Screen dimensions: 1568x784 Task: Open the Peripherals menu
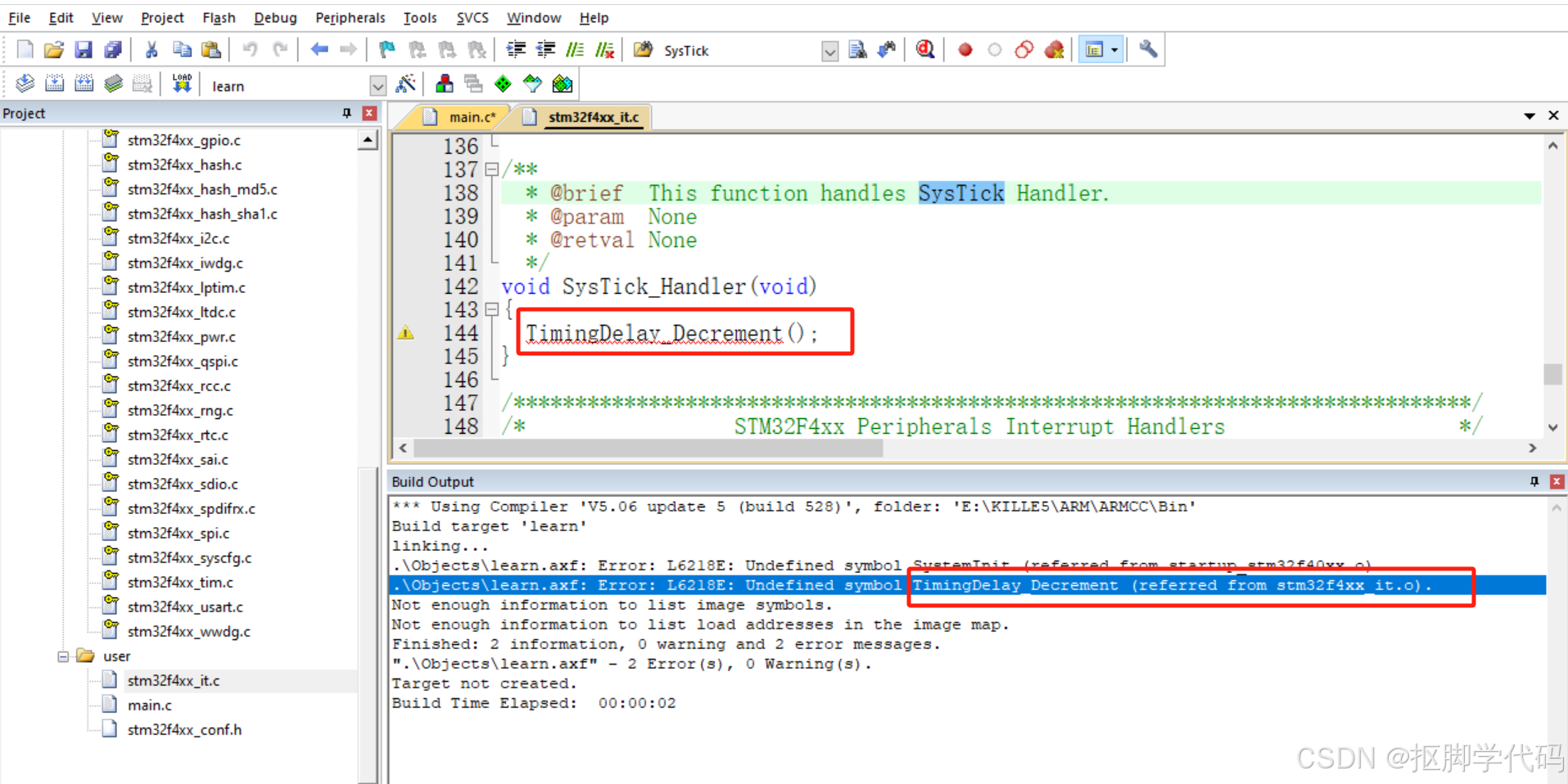pyautogui.click(x=350, y=17)
